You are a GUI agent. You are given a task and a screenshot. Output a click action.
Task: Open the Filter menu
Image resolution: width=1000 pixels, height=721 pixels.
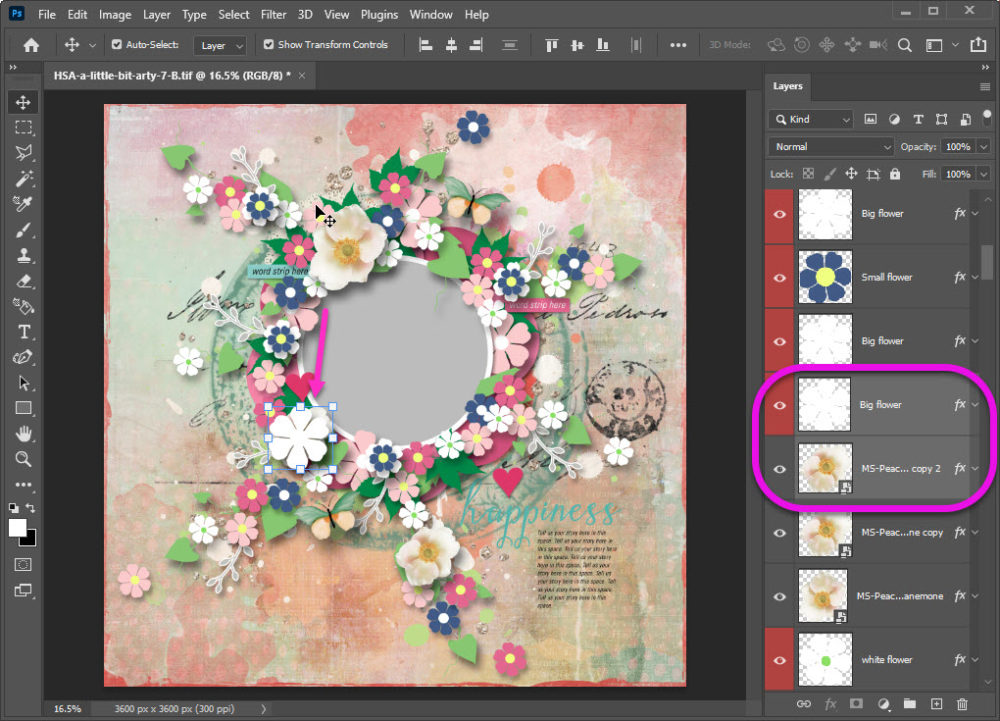click(273, 14)
